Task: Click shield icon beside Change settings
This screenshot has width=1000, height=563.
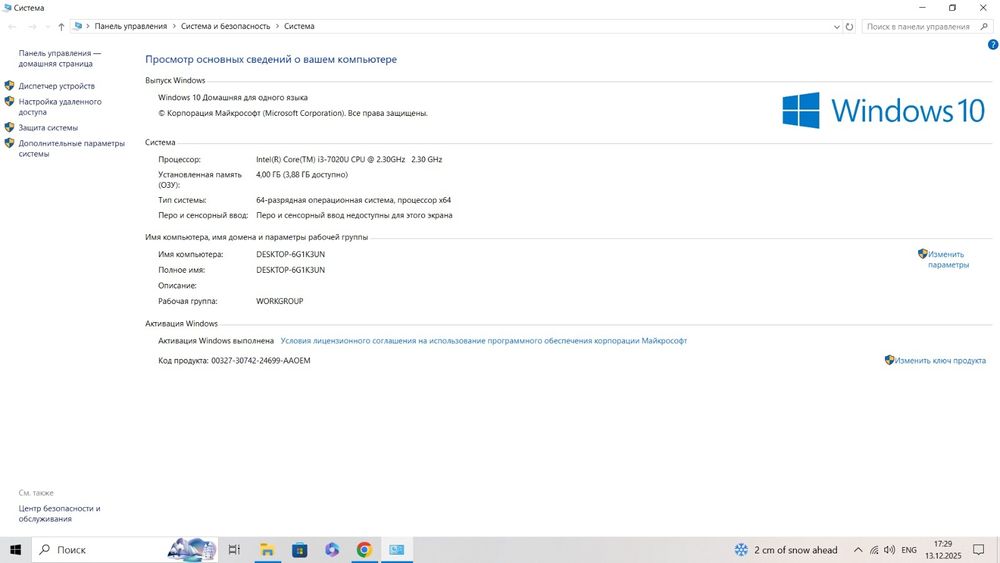Action: click(x=923, y=254)
